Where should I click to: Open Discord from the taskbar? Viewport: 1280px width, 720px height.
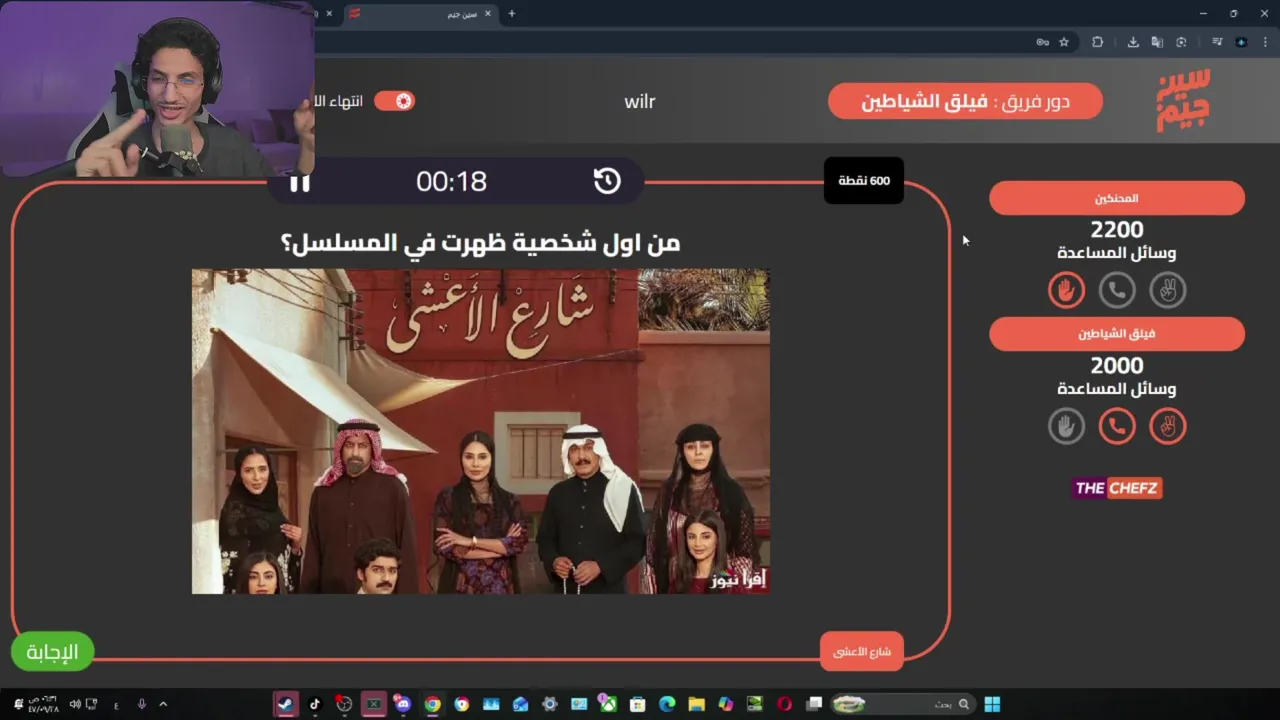coord(402,704)
